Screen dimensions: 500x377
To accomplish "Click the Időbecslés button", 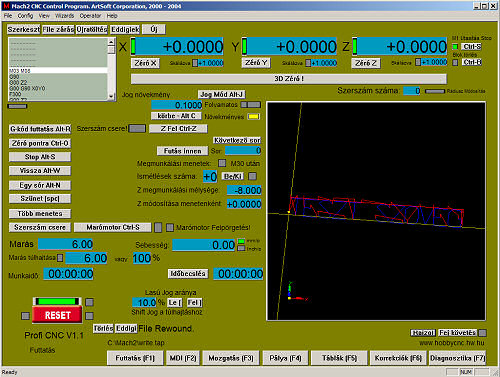I will point(188,274).
